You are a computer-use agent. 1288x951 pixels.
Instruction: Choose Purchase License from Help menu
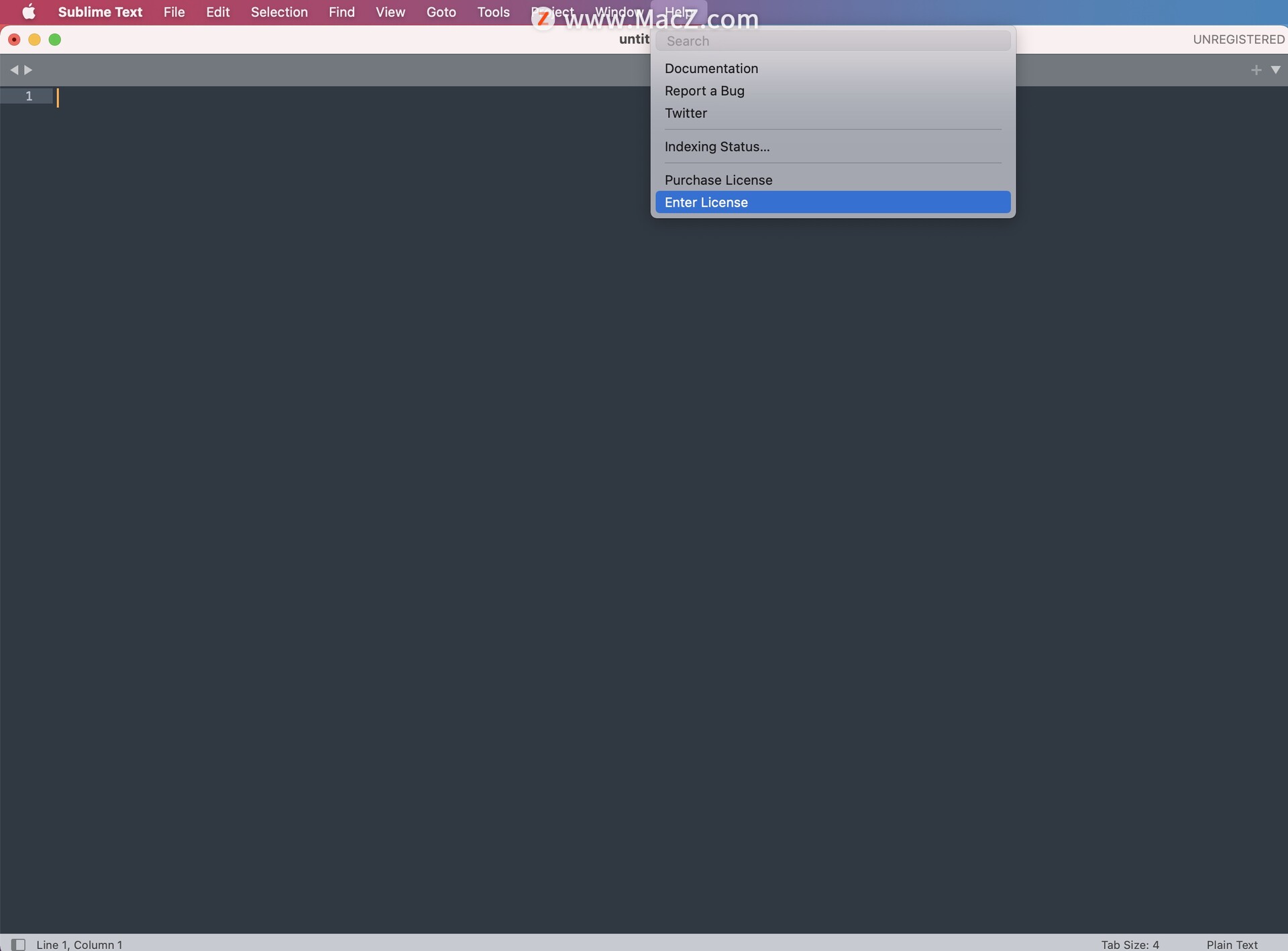(833, 180)
